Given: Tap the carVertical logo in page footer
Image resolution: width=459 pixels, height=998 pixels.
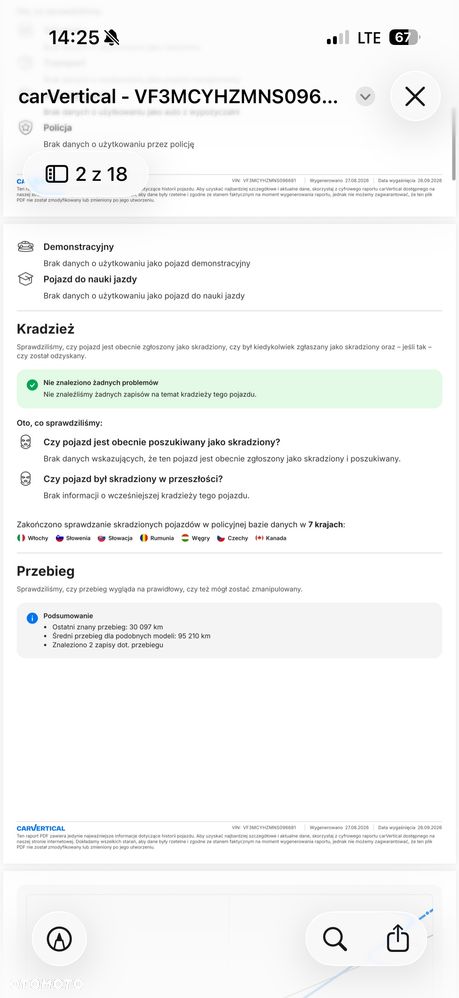Looking at the screenshot, I should click(41, 828).
